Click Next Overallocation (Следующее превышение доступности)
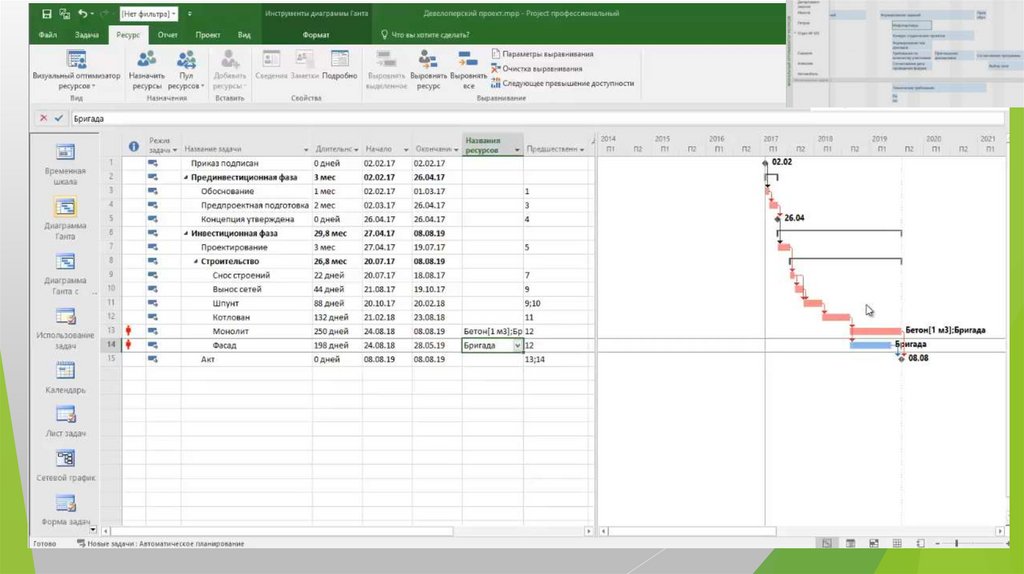This screenshot has height=574, width=1024. tap(562, 83)
